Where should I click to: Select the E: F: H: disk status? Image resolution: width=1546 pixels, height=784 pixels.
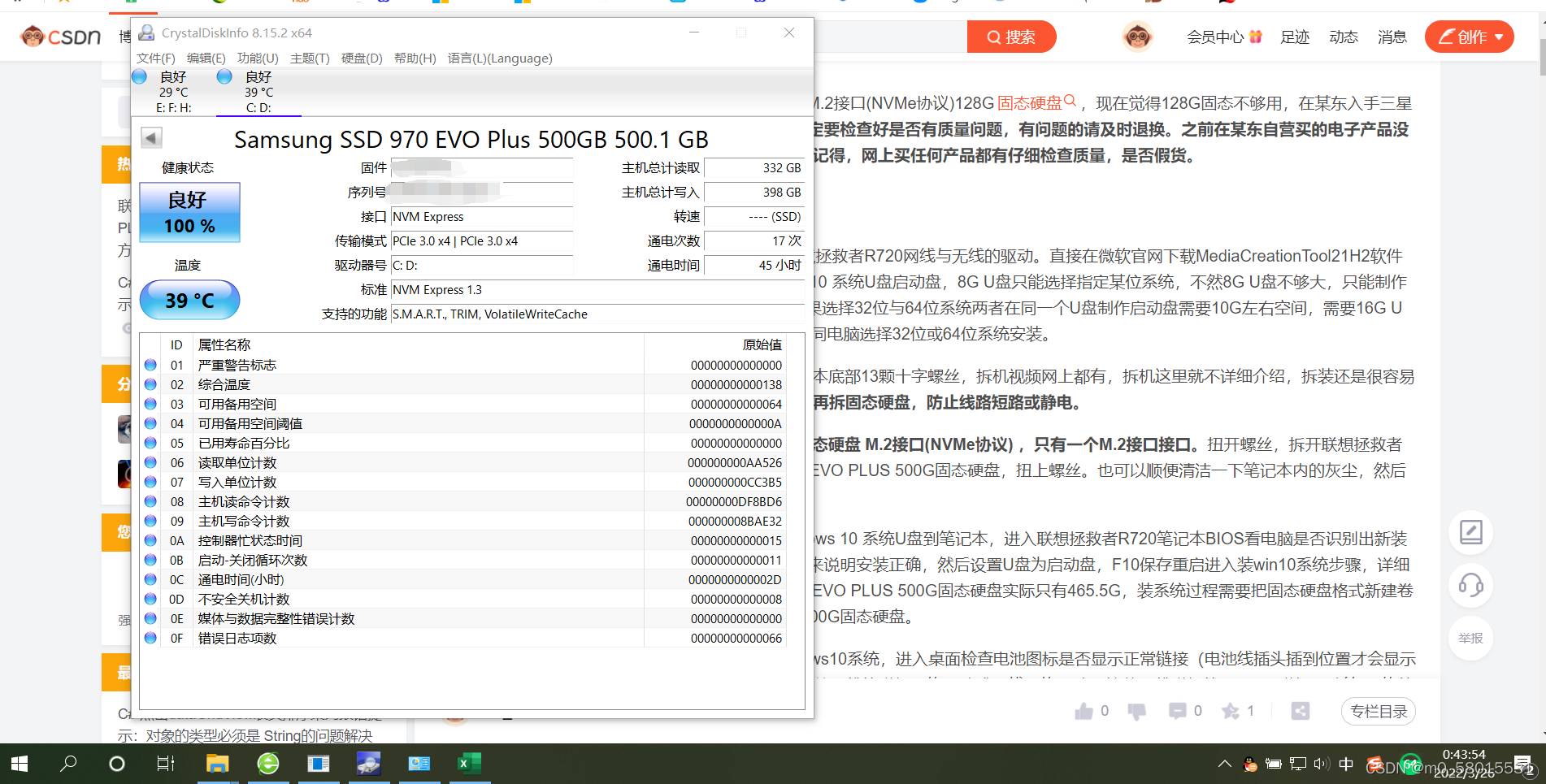pos(173,91)
